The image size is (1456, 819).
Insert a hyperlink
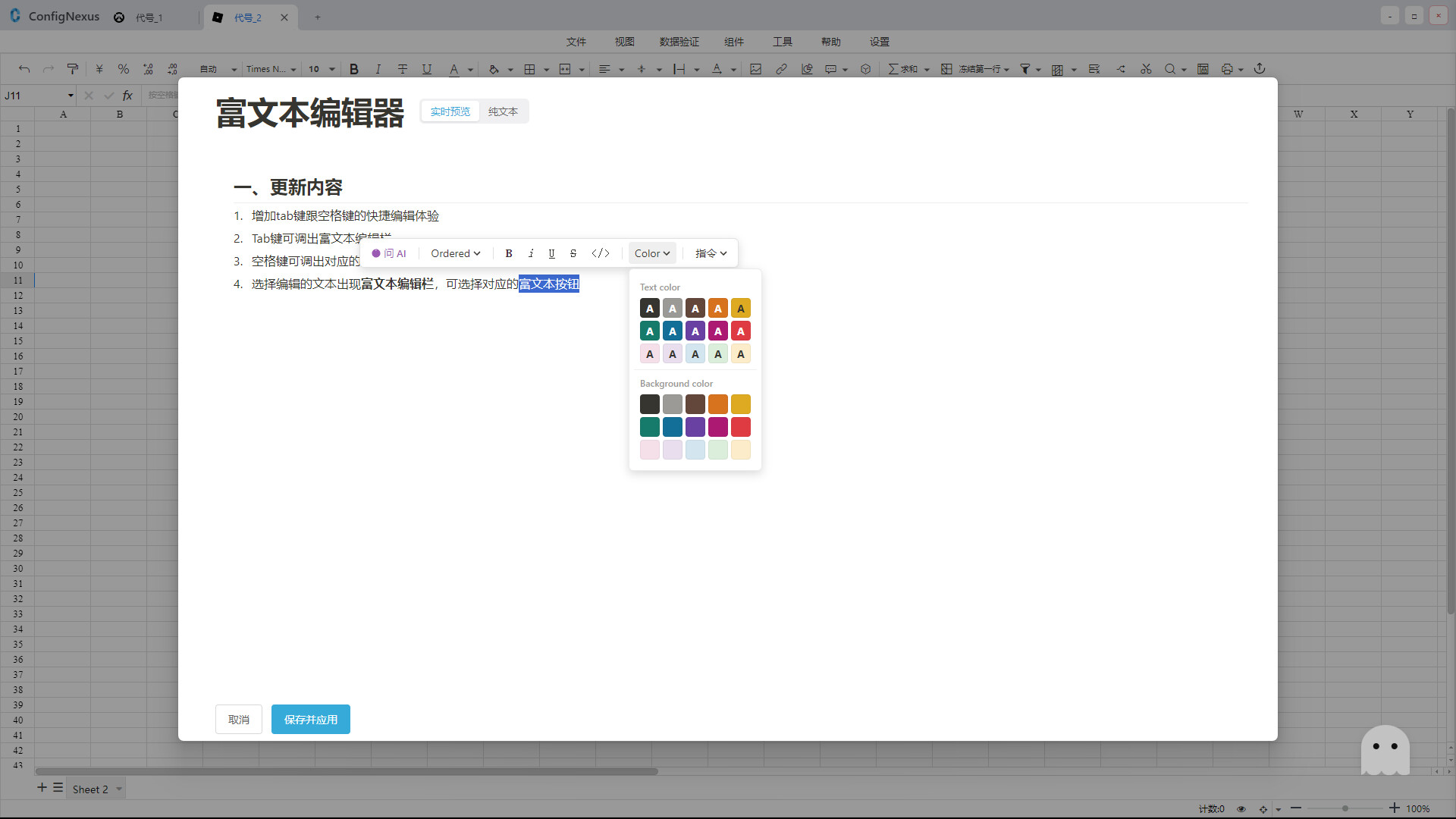coord(781,69)
